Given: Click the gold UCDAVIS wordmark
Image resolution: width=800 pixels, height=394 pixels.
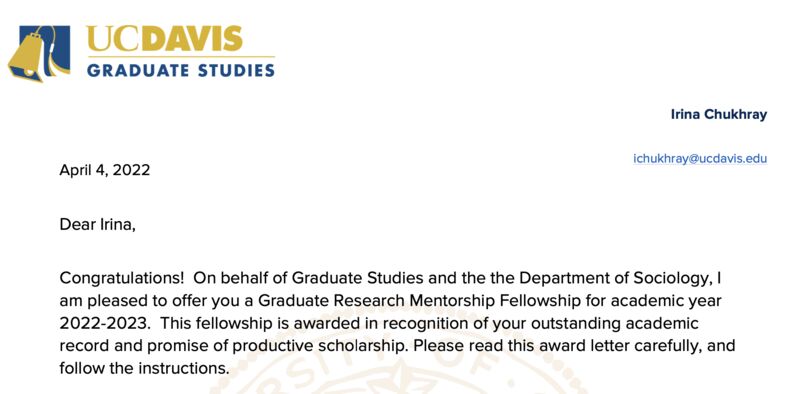Looking at the screenshot, I should (164, 39).
